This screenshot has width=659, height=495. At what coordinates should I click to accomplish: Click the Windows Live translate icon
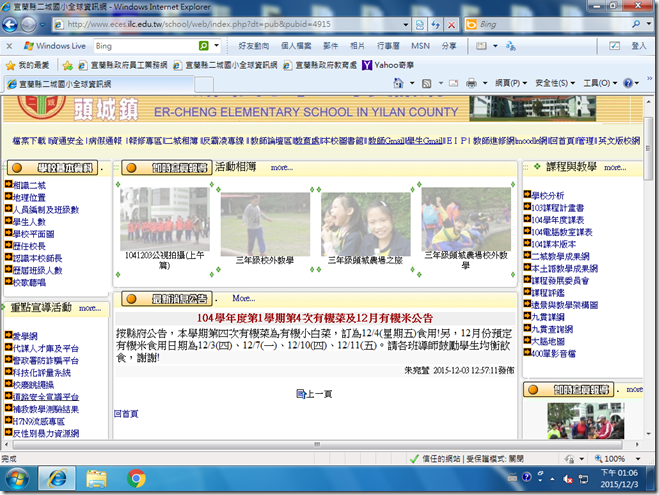pos(511,46)
